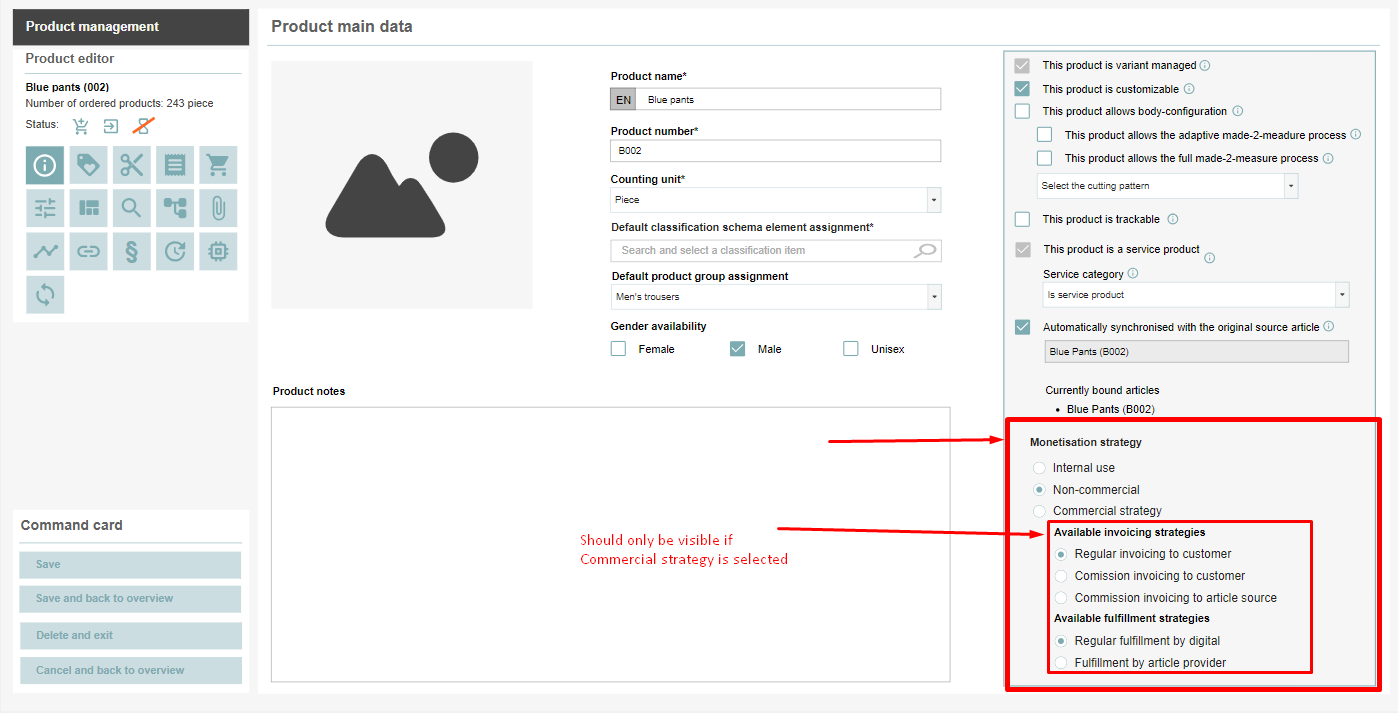Open the paragraph symbol section icon
The height and width of the screenshot is (714, 1398).
coord(132,251)
